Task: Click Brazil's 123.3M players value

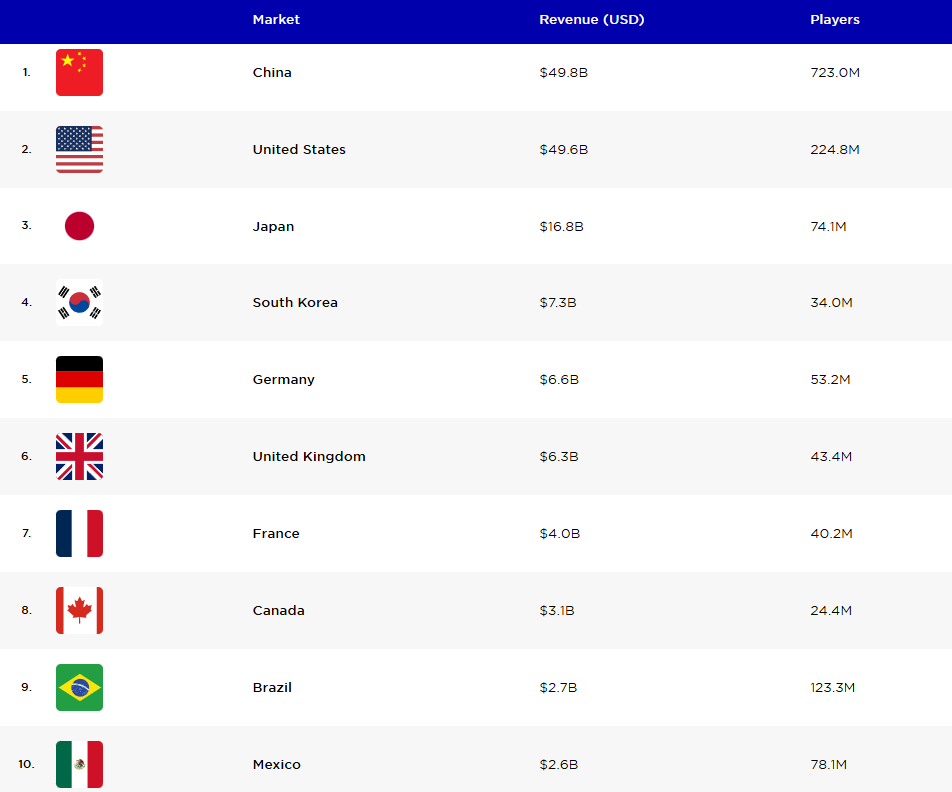Action: (x=832, y=688)
